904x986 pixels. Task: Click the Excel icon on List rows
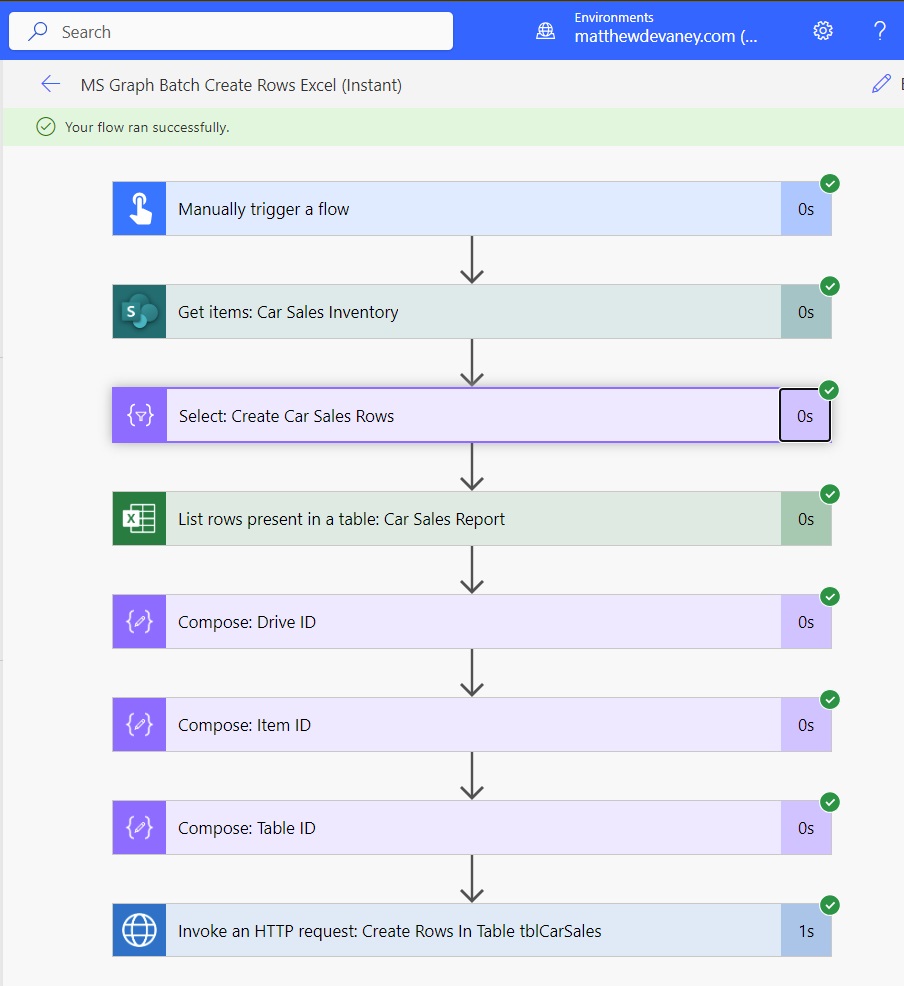coord(140,519)
